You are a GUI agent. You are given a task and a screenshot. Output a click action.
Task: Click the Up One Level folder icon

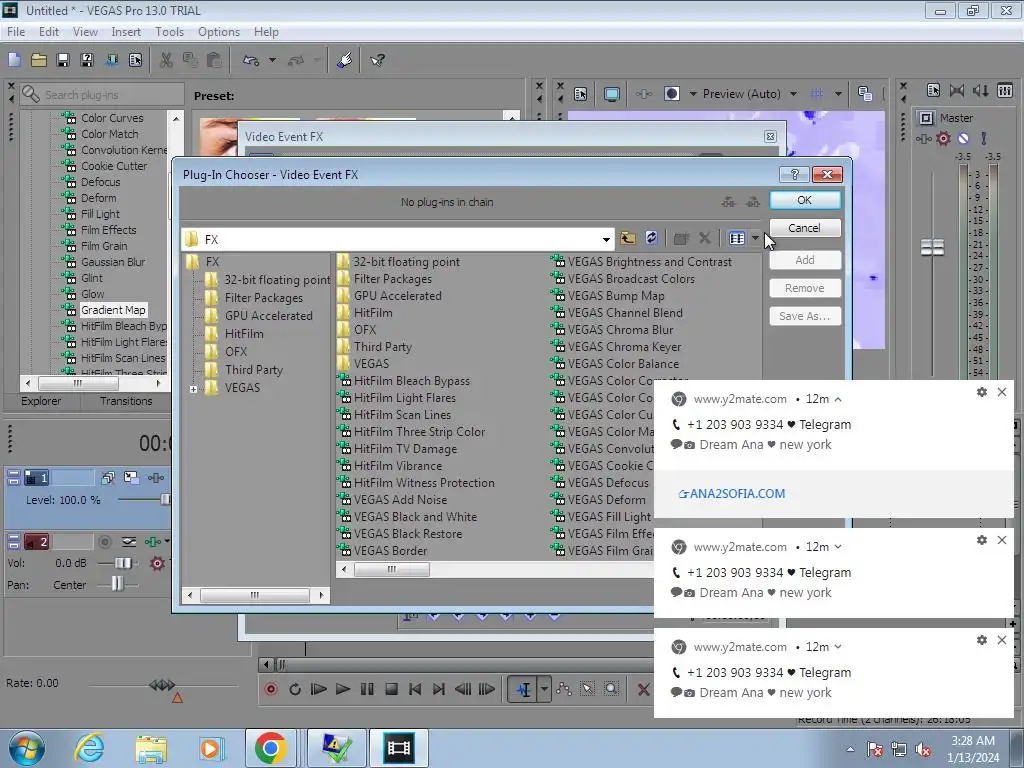pos(628,238)
